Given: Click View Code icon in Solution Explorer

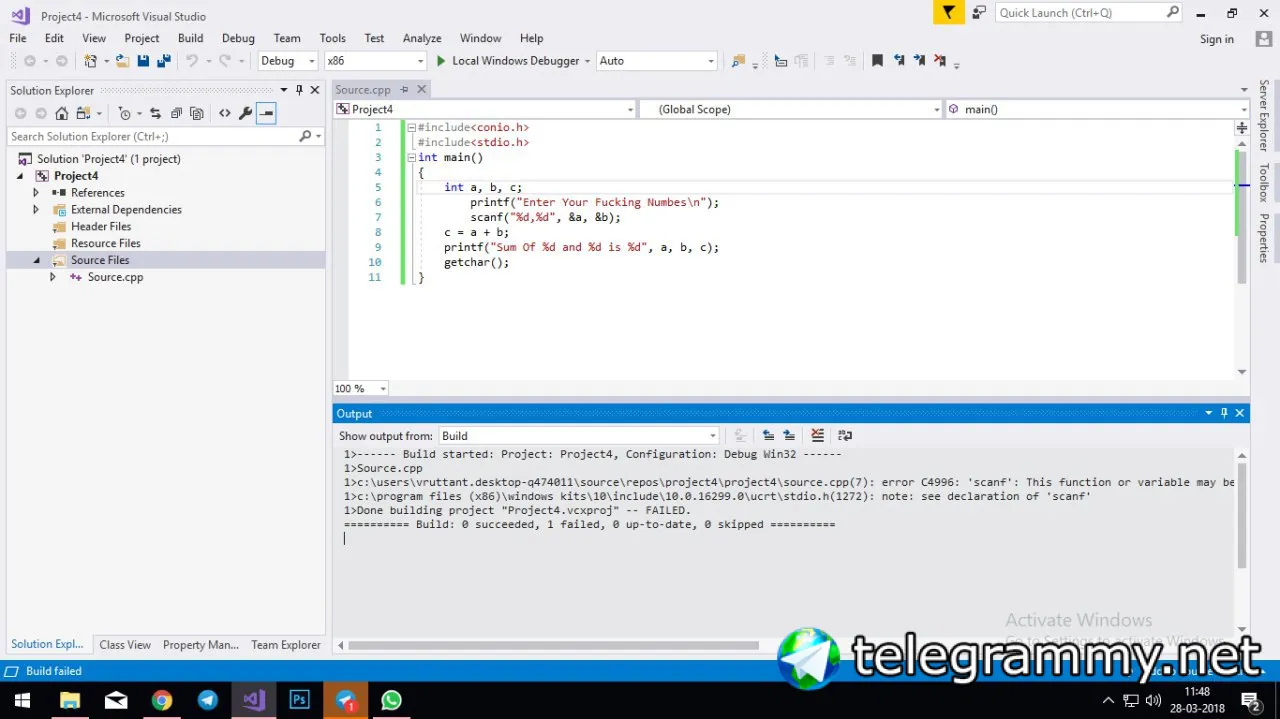Looking at the screenshot, I should click(224, 113).
